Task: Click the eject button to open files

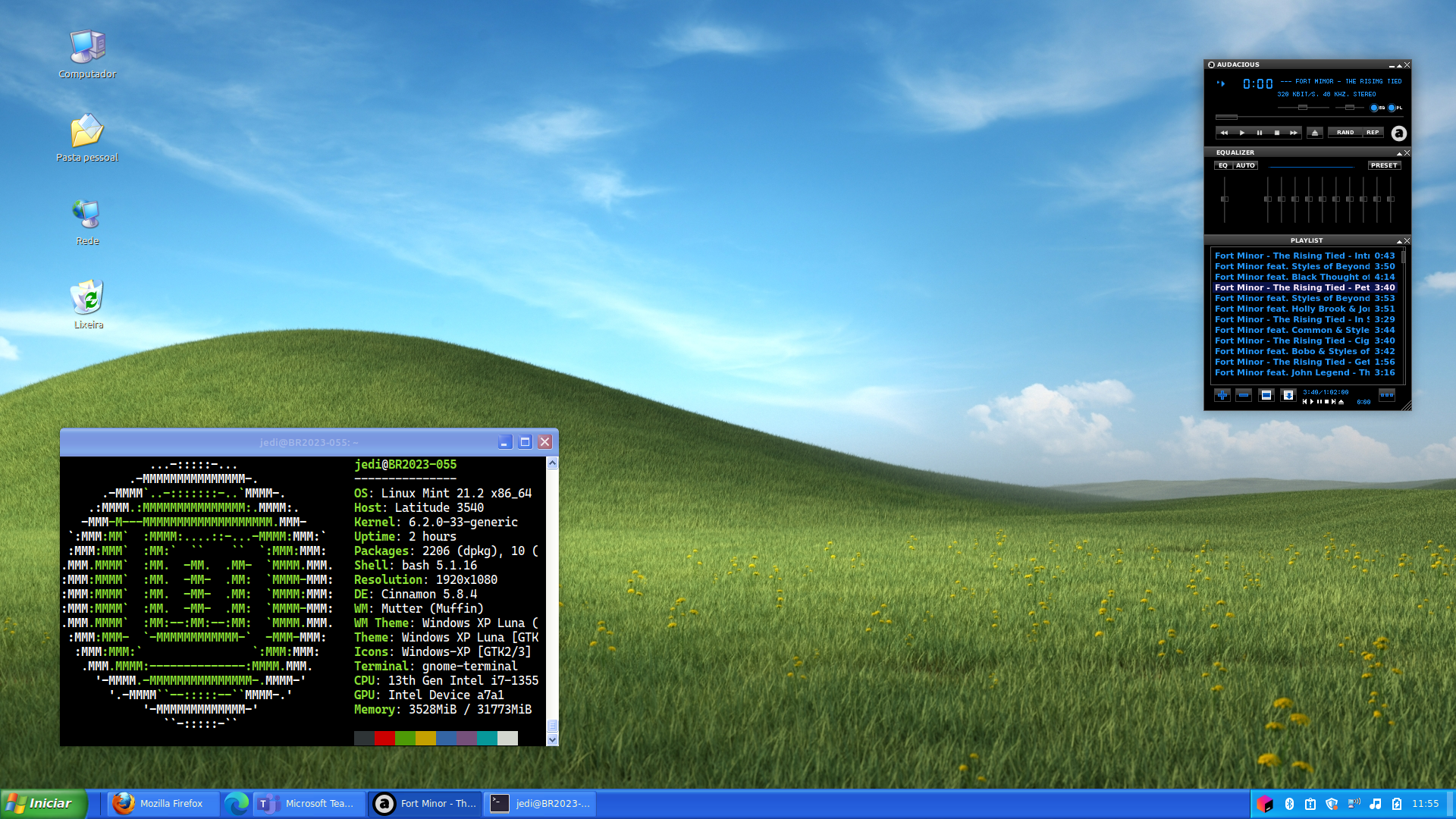Action: coord(1315,133)
